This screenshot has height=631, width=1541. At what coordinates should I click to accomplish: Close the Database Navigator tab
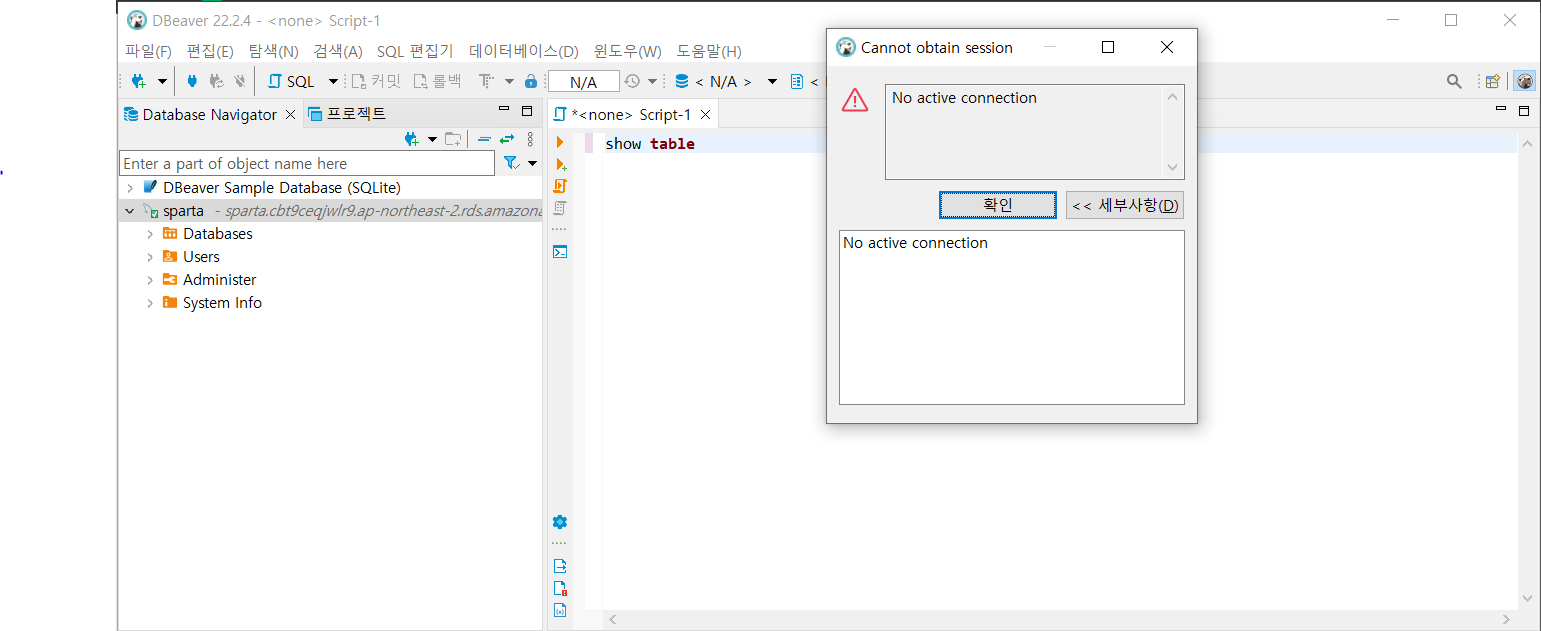click(291, 114)
